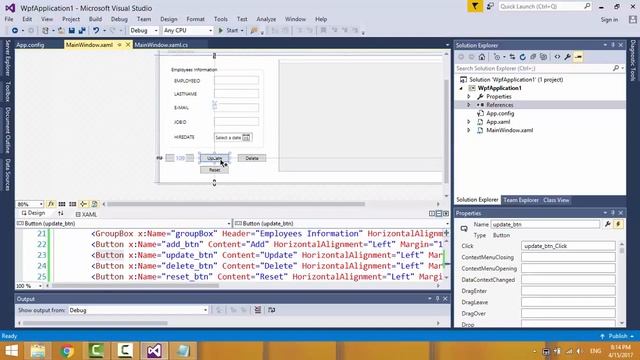Click the Click event handler field update_btn_Click
The height and width of the screenshot is (360, 640).
tap(568, 246)
